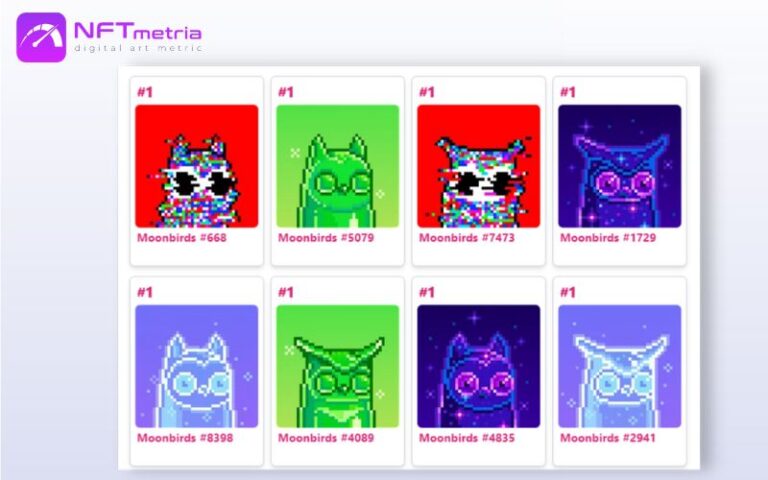Click the Moonbirds #4835 title text
Viewport: 768px width, 480px height.
tap(467, 438)
